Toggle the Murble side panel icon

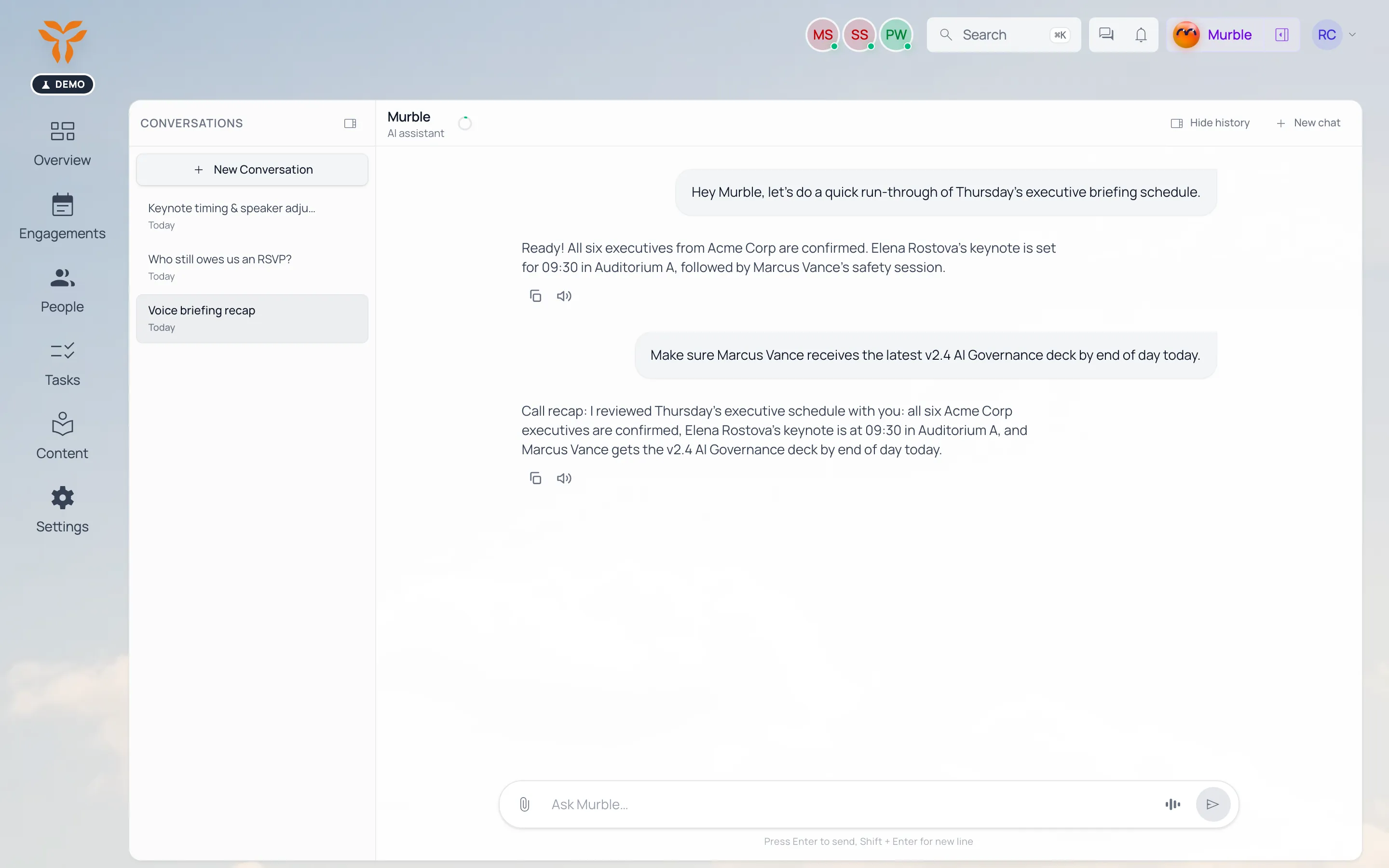[x=1281, y=34]
